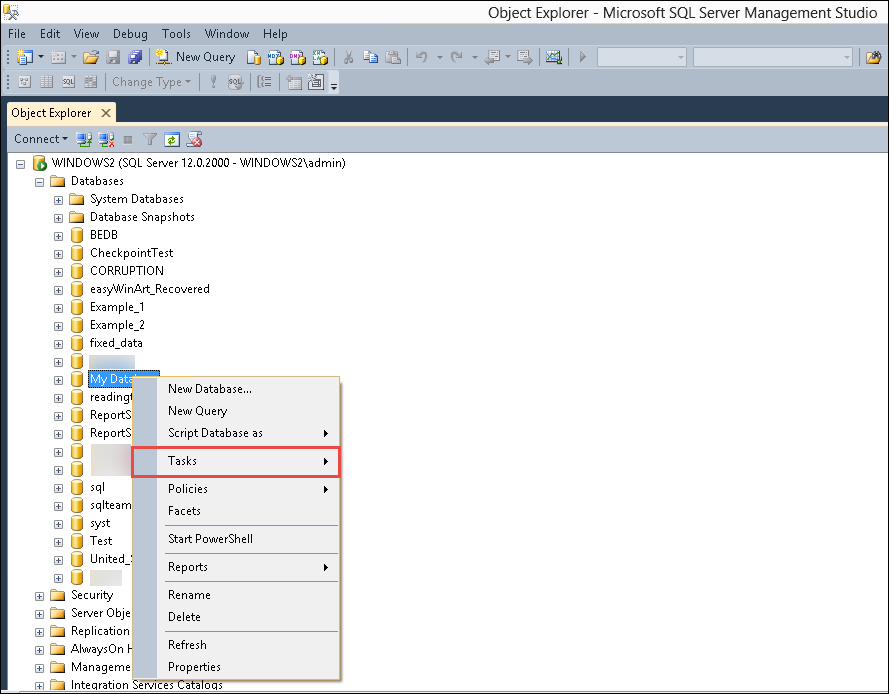889x694 pixels.
Task: Click the Save All toolbar icon
Action: (x=136, y=57)
